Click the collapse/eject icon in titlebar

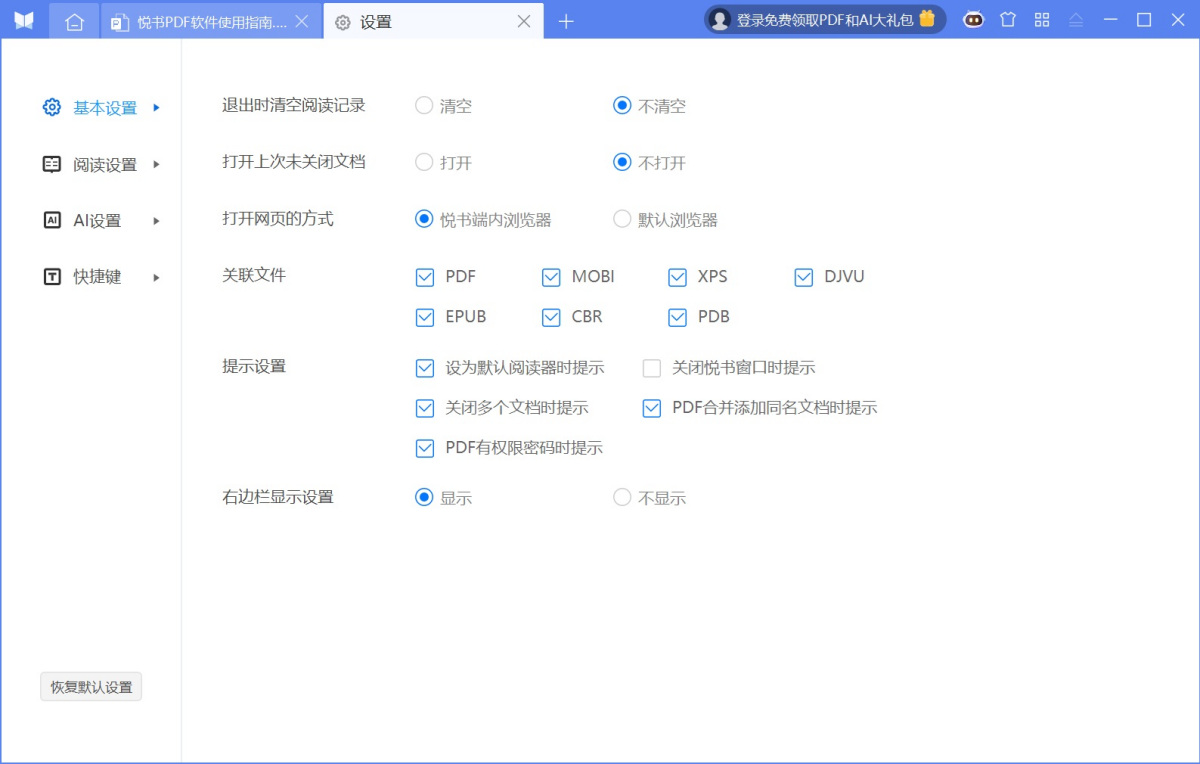1075,20
